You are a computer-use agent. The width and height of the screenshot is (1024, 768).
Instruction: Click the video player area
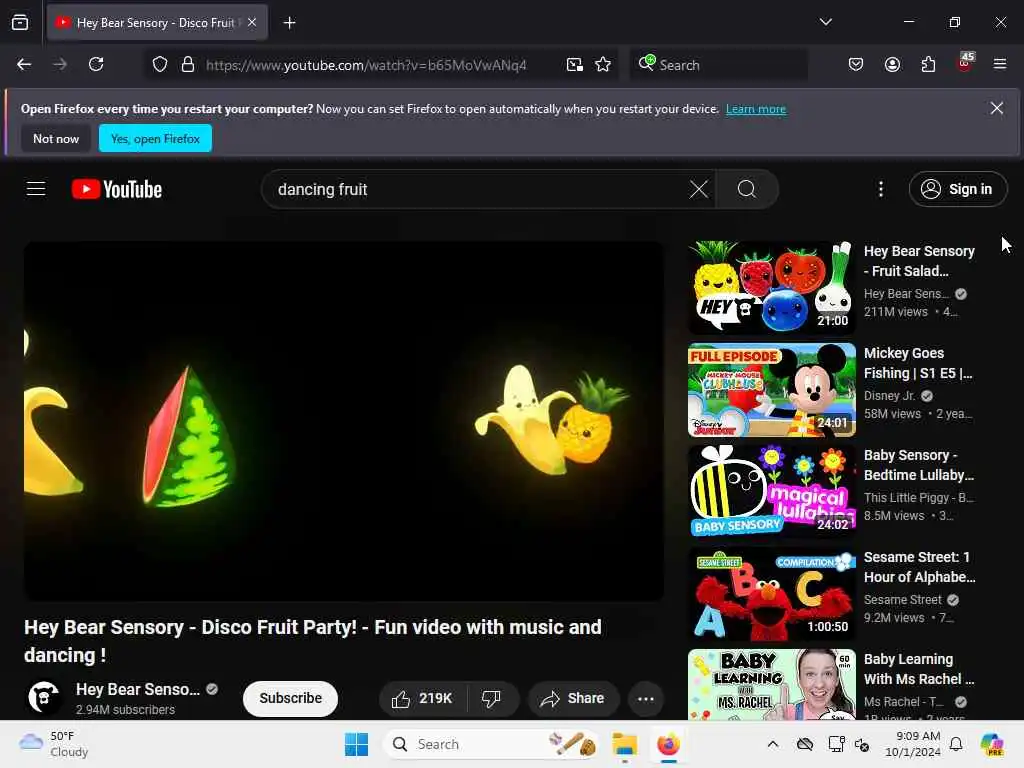click(344, 421)
